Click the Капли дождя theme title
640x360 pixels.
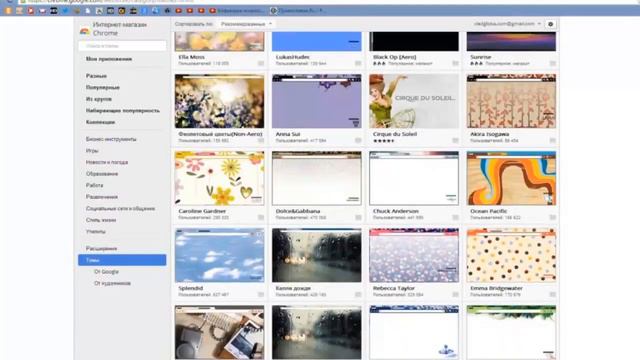293,288
